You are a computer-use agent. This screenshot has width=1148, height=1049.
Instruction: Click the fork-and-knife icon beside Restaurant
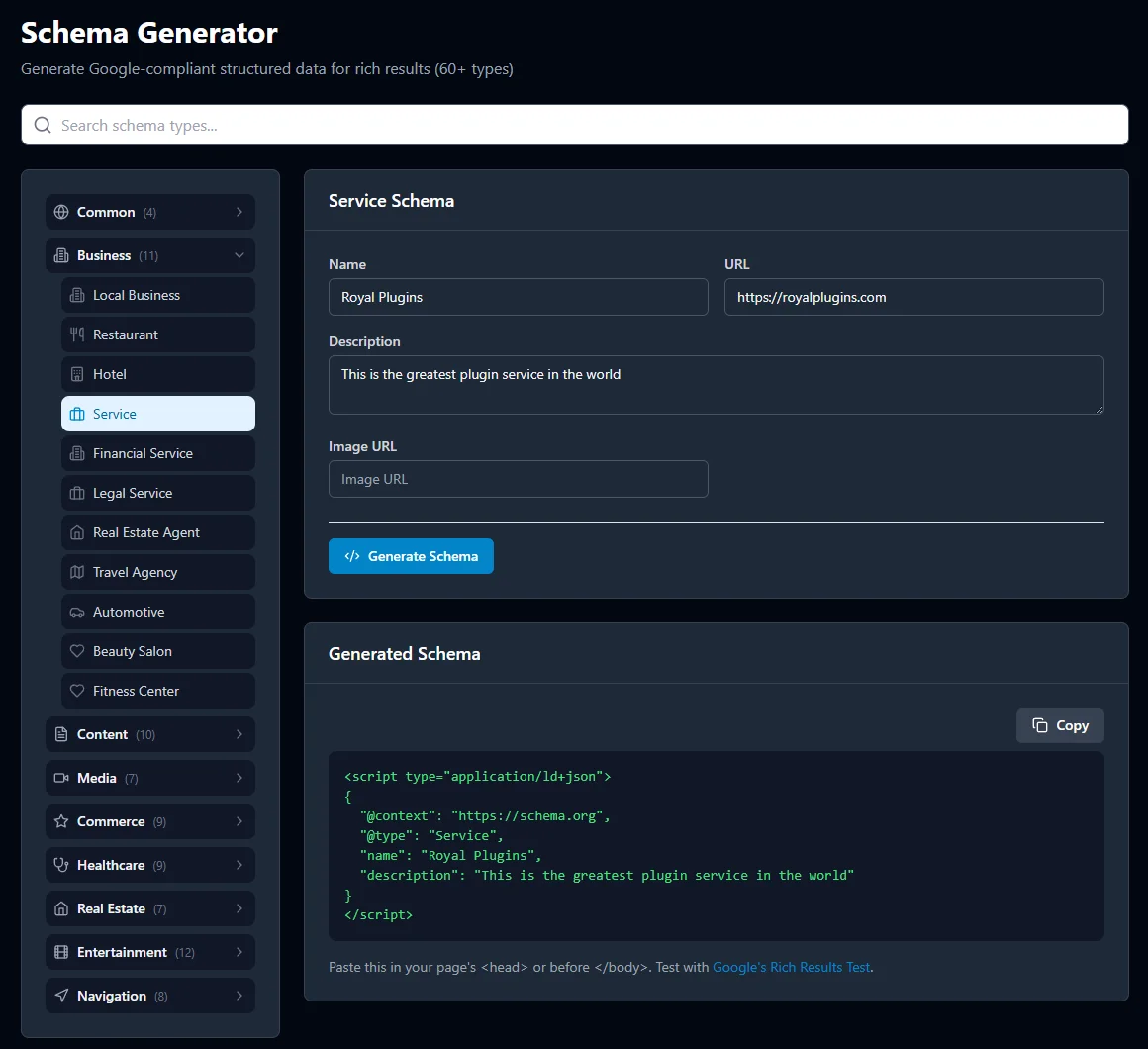click(77, 334)
